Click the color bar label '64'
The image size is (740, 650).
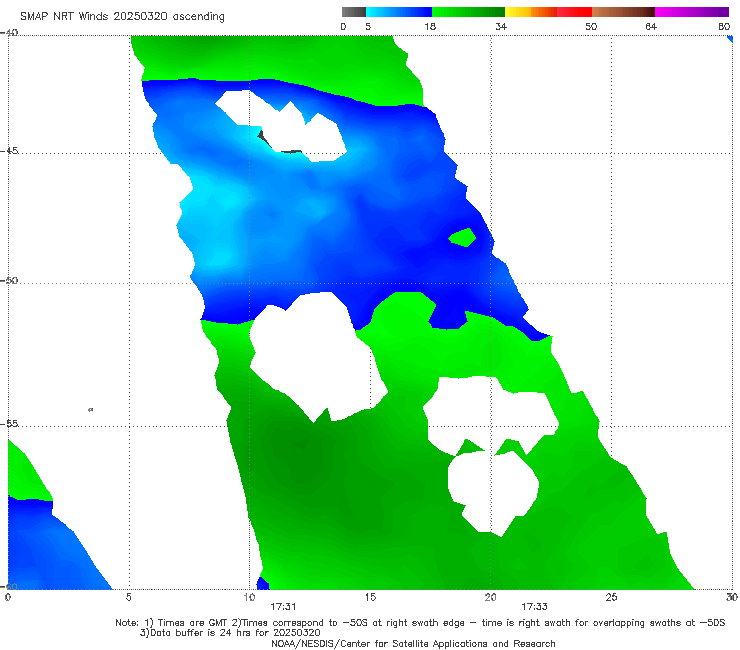coord(651,27)
